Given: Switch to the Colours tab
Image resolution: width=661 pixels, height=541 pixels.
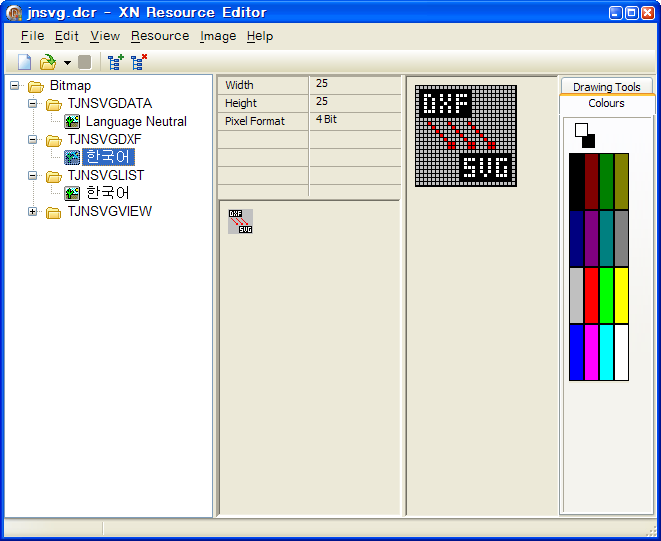Looking at the screenshot, I should (x=607, y=104).
